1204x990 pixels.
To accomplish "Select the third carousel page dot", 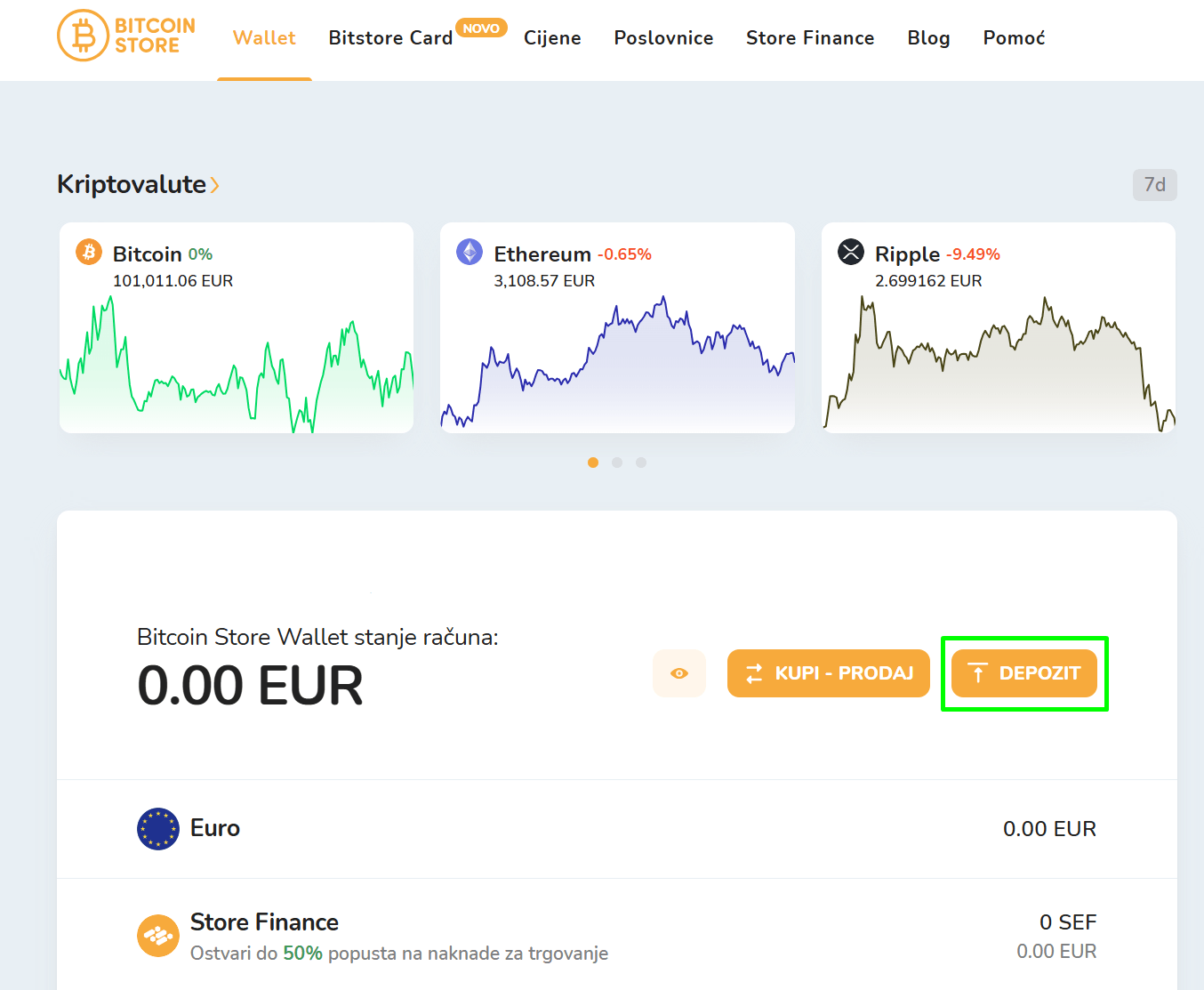I will pyautogui.click(x=641, y=463).
